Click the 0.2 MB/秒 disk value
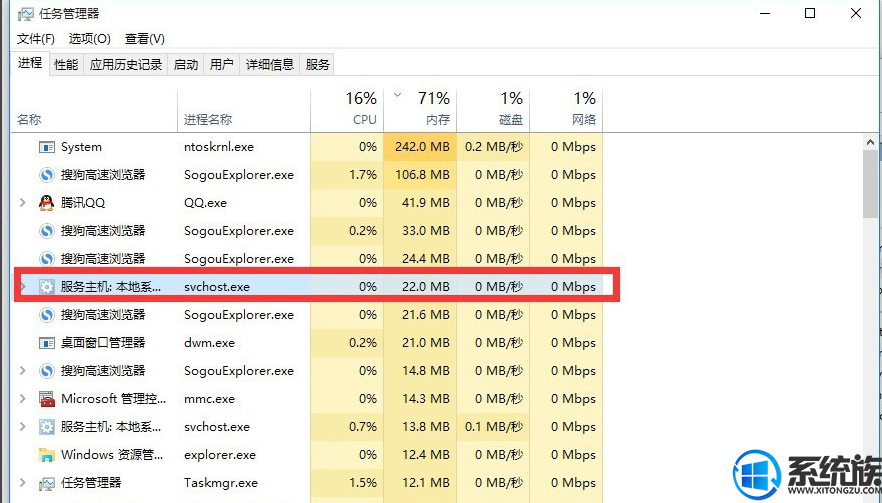This screenshot has height=503, width=882. coord(494,147)
